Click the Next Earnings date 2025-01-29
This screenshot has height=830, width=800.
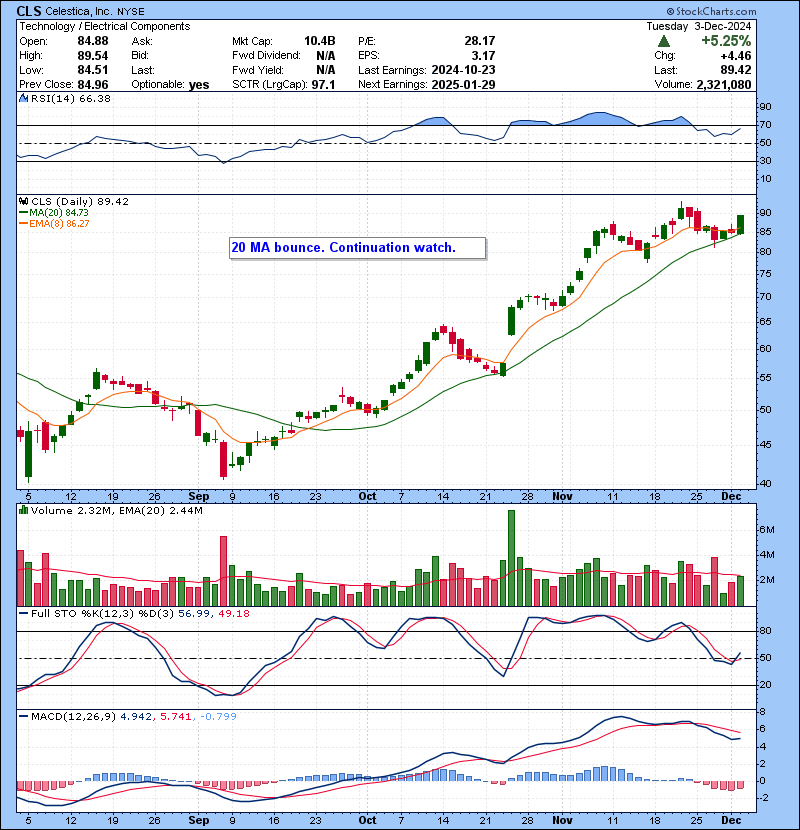point(463,84)
